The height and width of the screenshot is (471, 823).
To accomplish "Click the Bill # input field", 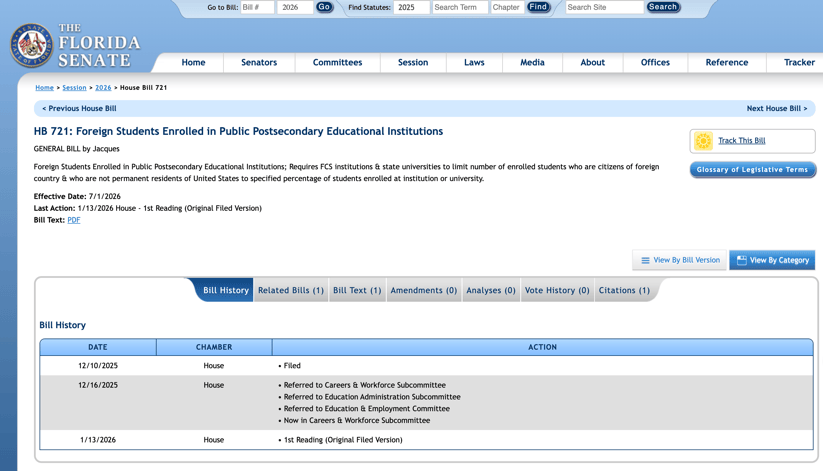I will (257, 7).
